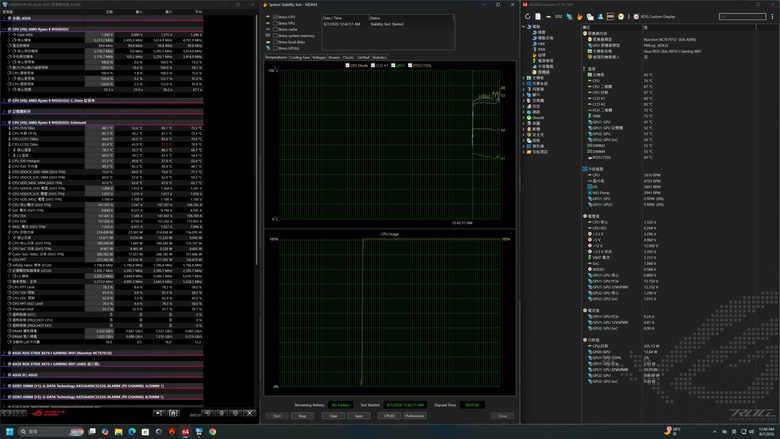Click the CPU chip icon in AIDA64 toolbar
780x439 pixels.
[548, 16]
